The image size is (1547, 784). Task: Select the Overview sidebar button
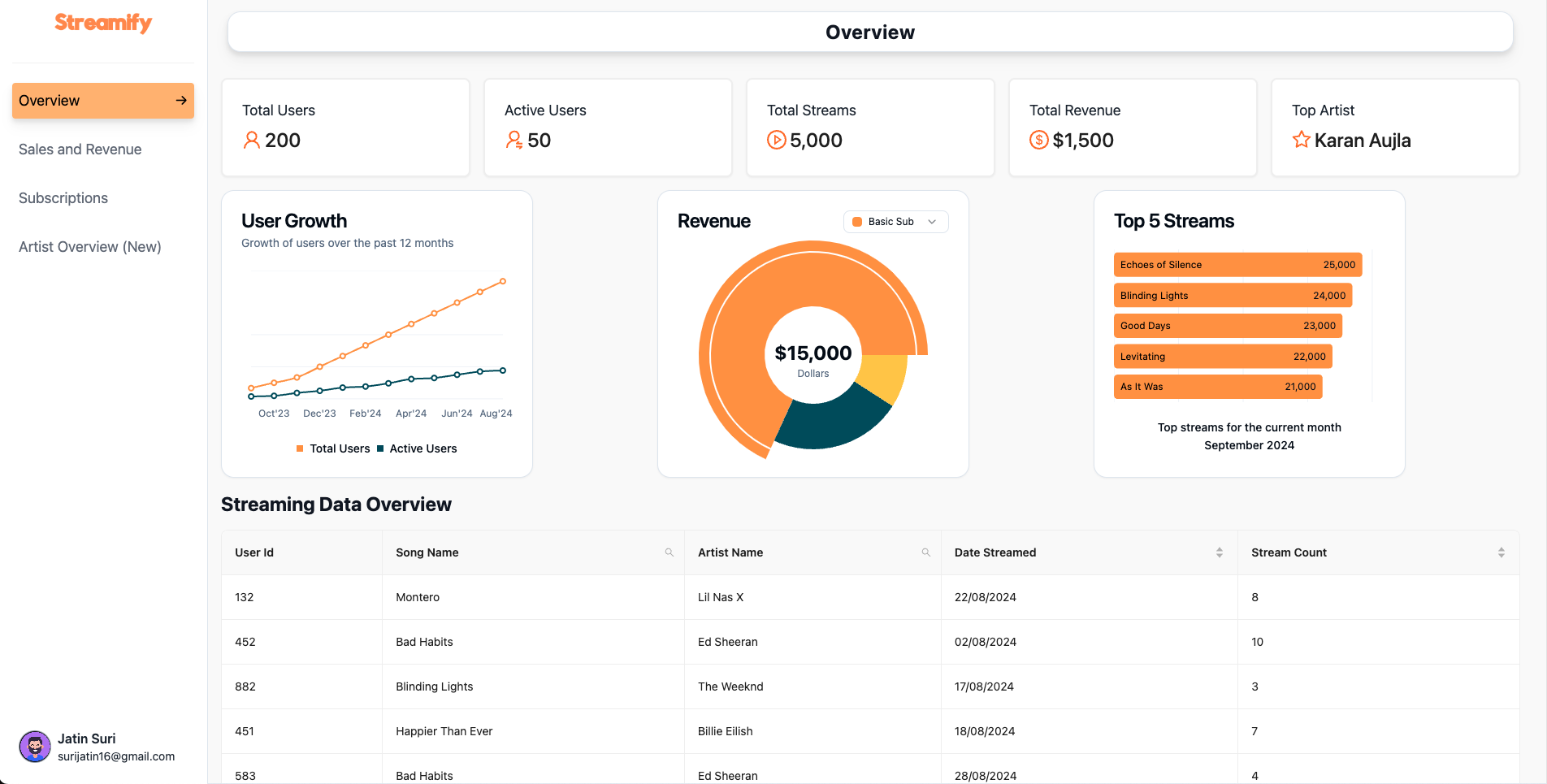(x=103, y=101)
